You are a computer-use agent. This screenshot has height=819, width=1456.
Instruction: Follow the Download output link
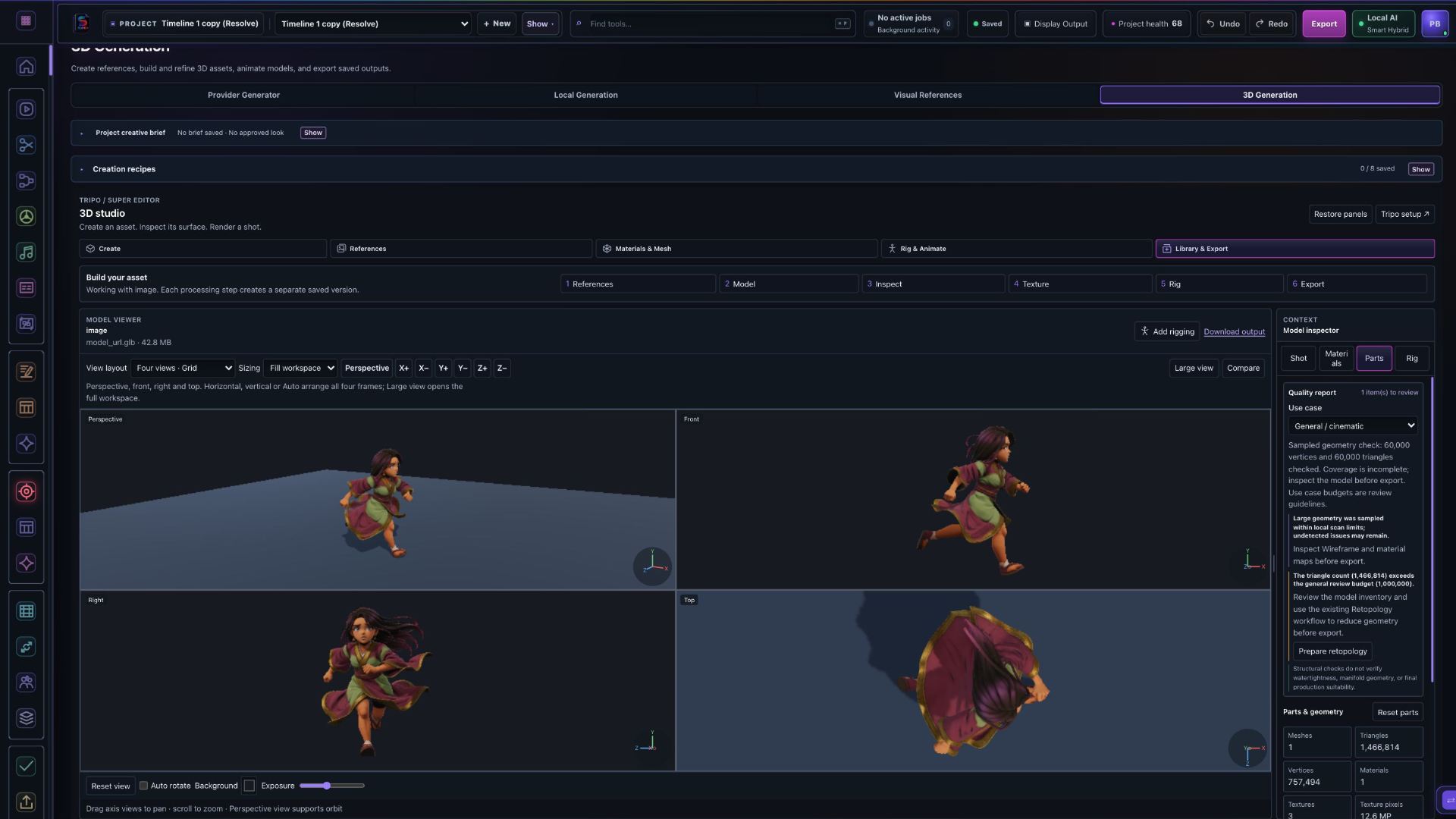[1234, 332]
